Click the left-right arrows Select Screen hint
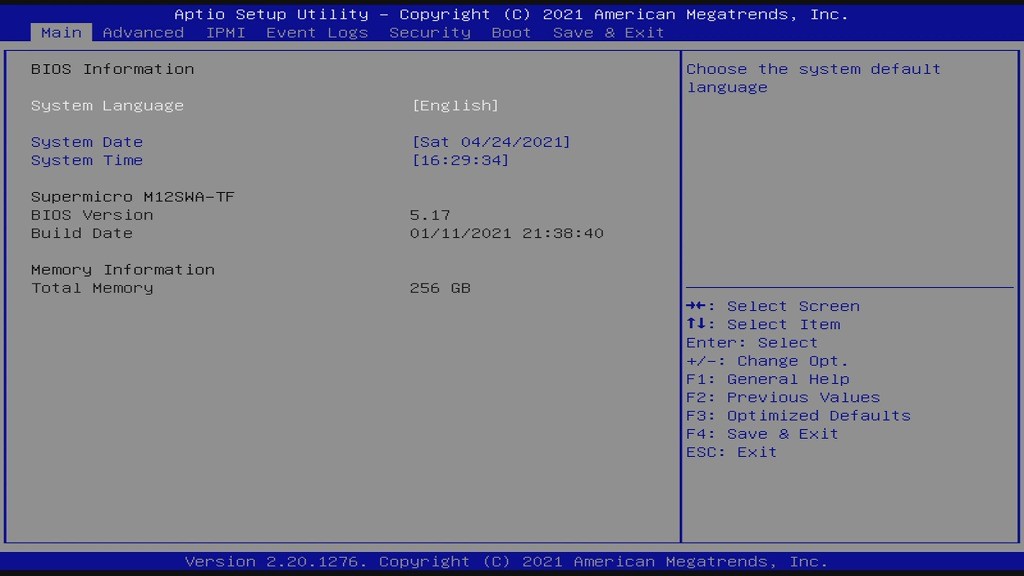 tap(772, 306)
